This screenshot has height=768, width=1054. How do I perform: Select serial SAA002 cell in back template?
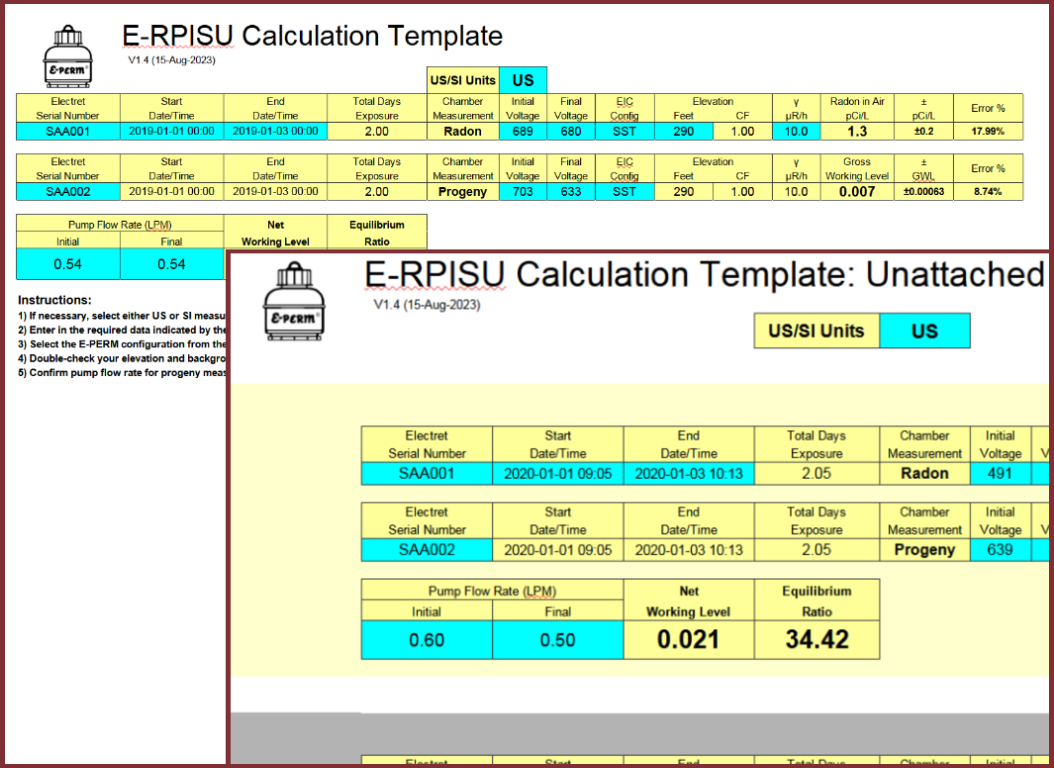(68, 191)
